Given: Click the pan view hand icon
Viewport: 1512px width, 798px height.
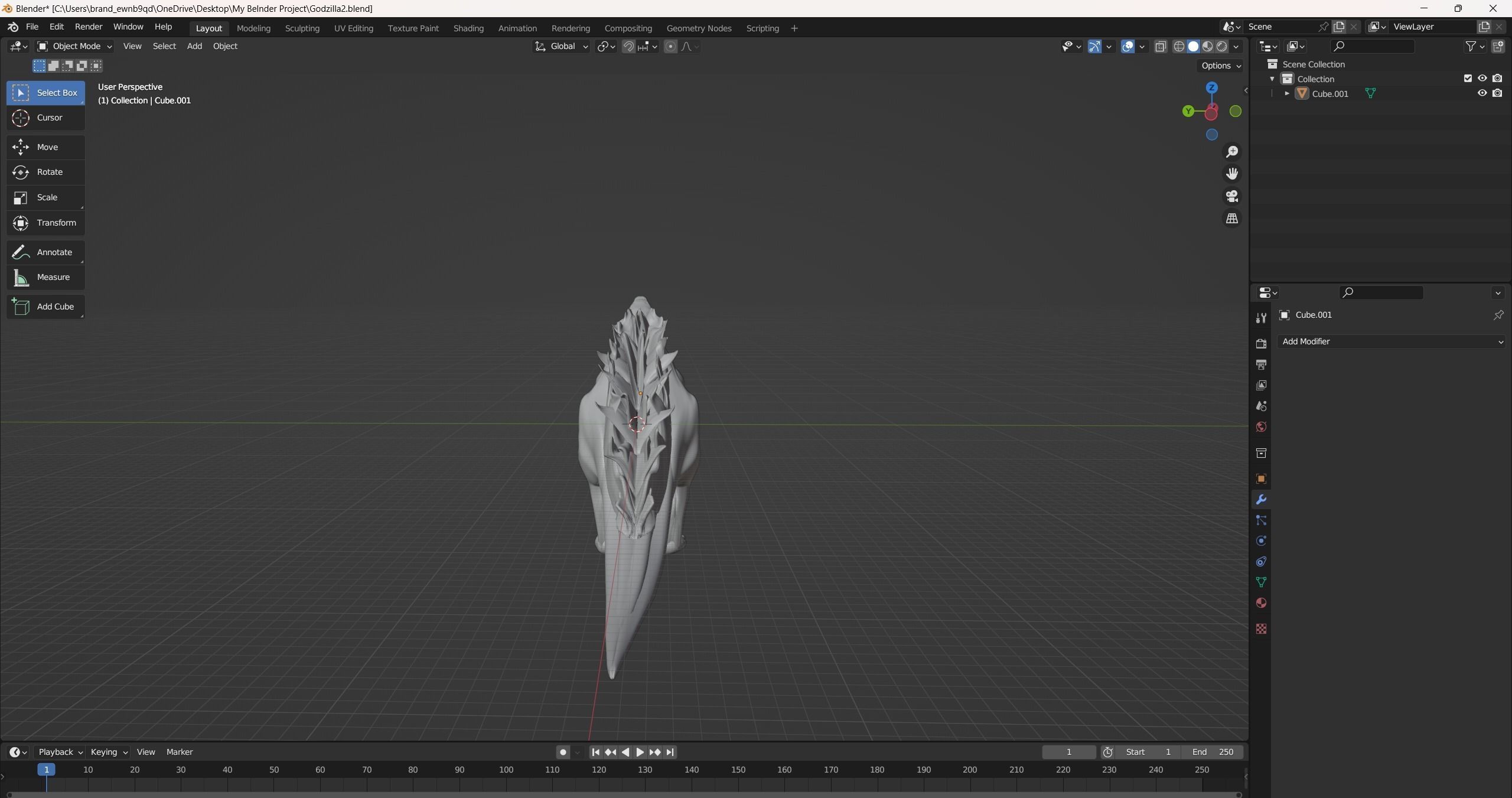Looking at the screenshot, I should (1232, 174).
